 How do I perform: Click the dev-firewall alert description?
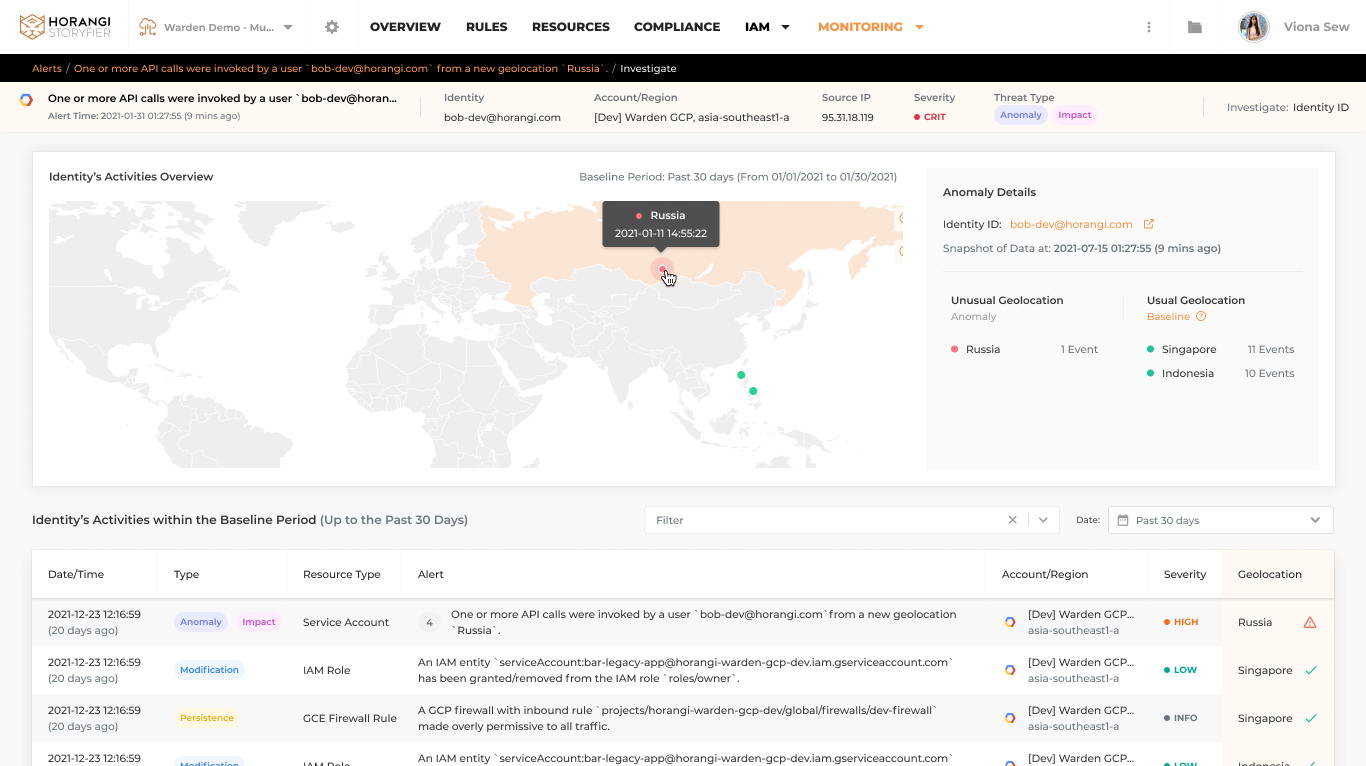(677, 718)
